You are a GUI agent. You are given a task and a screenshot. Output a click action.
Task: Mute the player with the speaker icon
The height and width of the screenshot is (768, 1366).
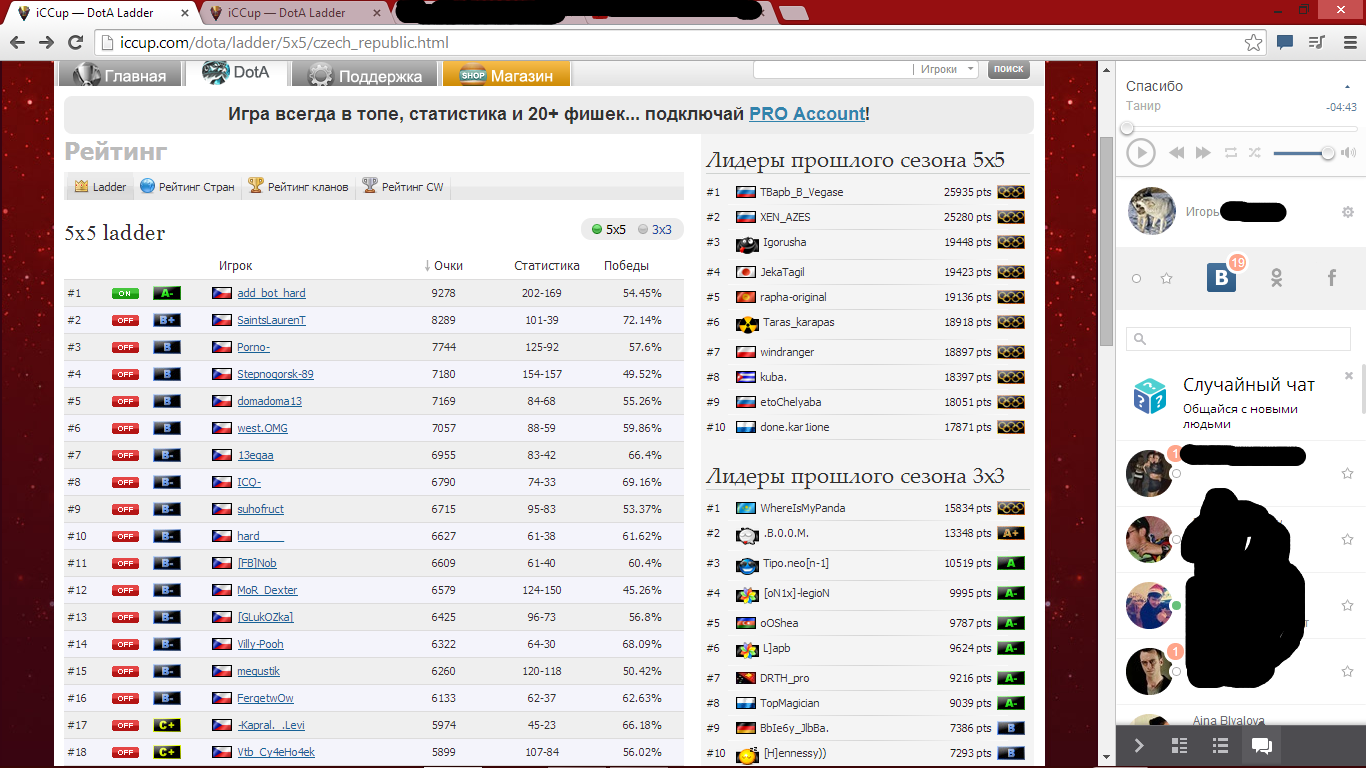[1349, 153]
